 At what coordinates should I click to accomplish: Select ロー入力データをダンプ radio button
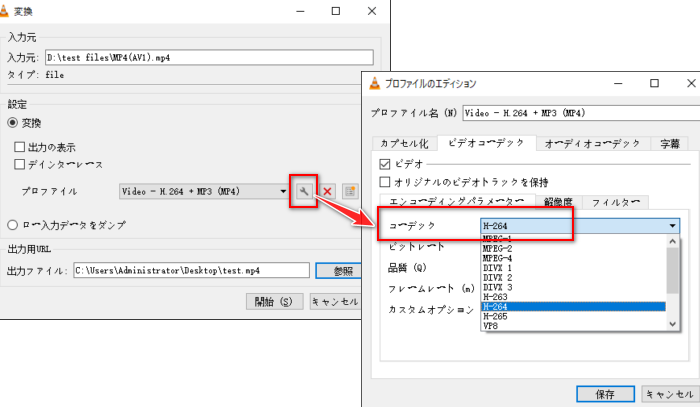[x=12, y=225]
